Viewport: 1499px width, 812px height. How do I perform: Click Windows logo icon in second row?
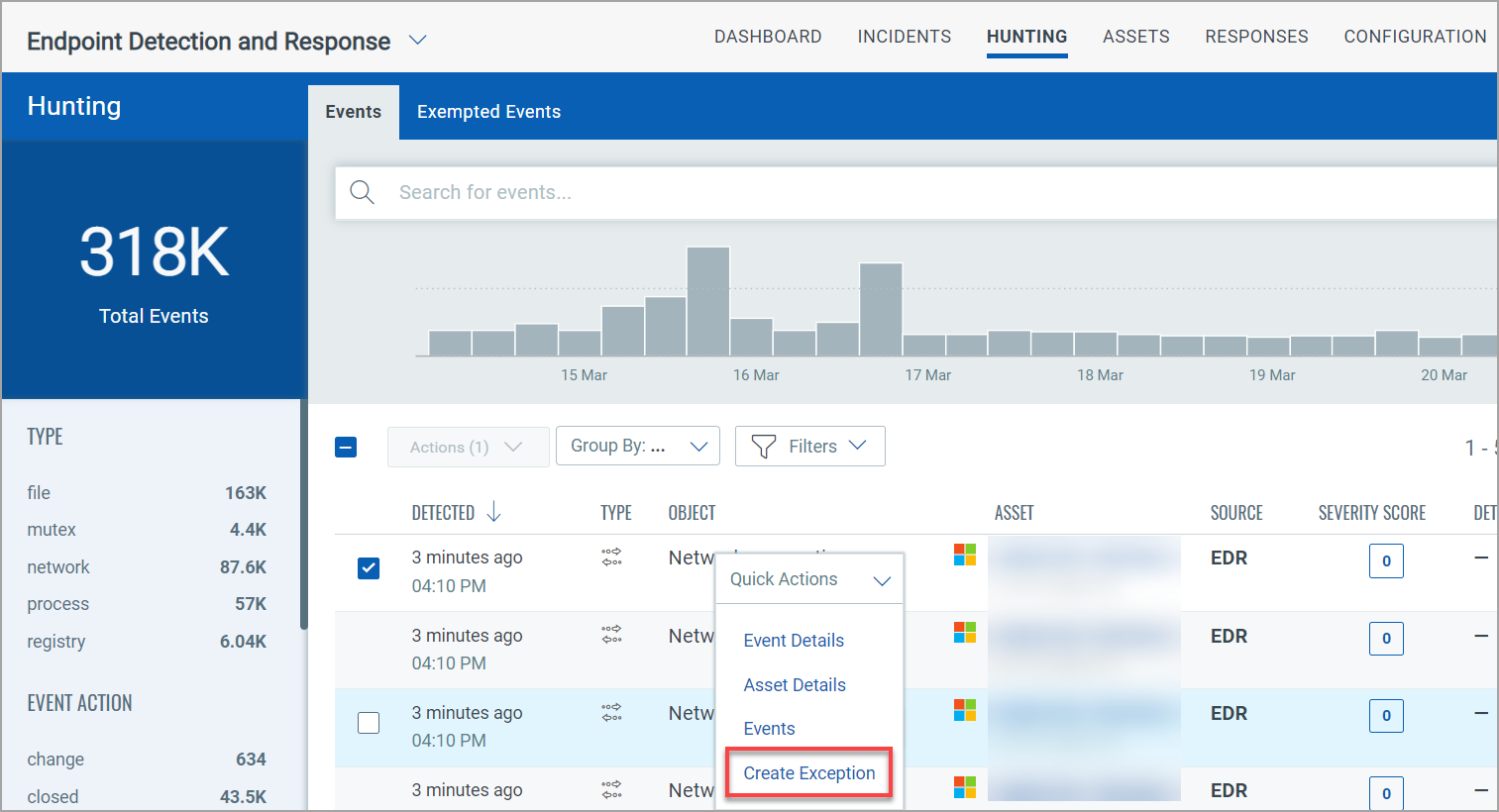pos(965,632)
